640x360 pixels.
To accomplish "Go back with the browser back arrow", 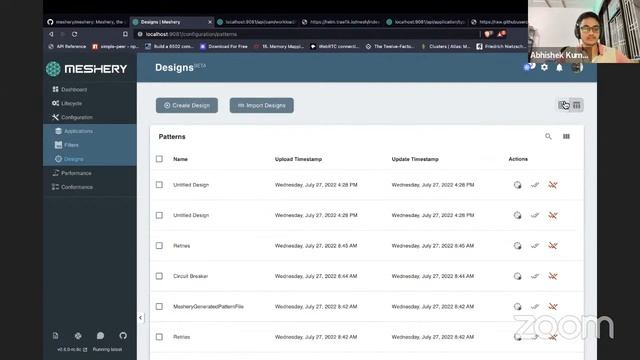I will [x=51, y=34].
